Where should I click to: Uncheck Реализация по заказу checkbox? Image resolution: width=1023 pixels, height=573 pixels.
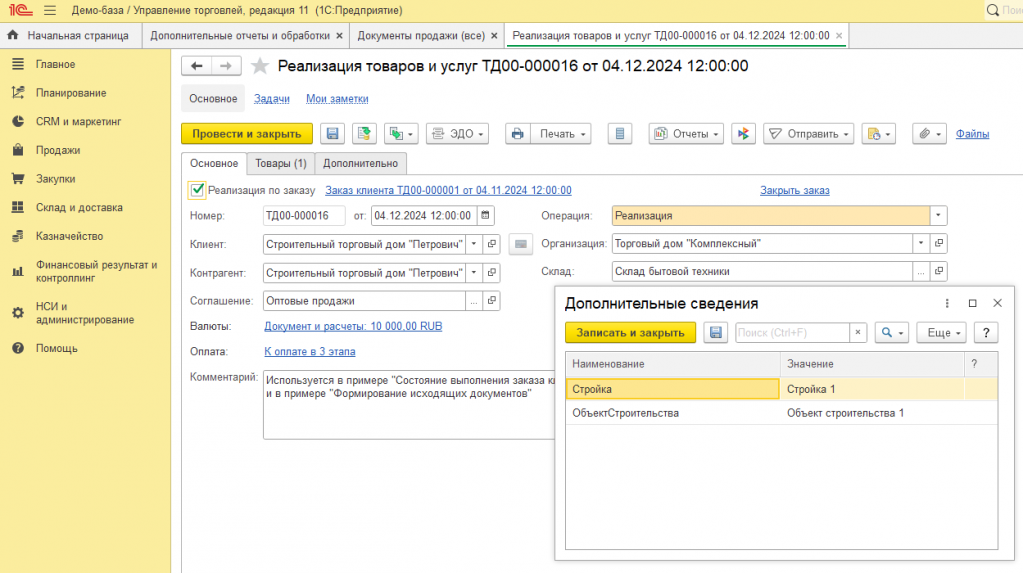tap(196, 190)
